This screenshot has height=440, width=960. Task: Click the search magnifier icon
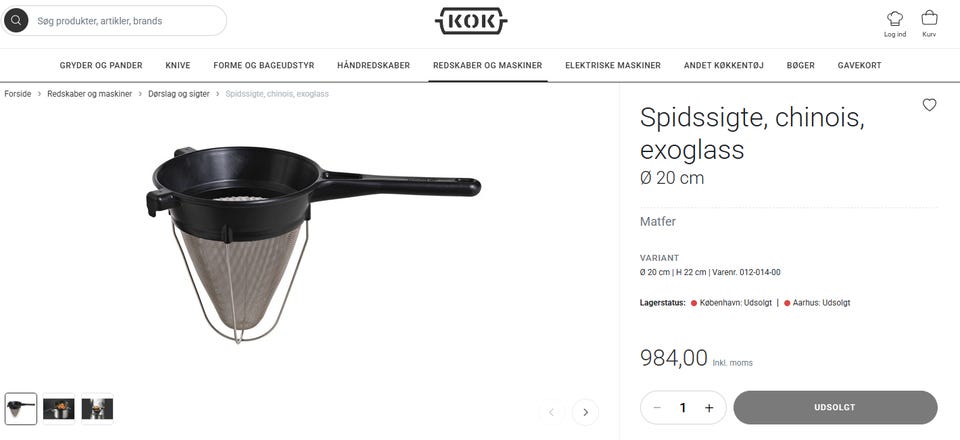pyautogui.click(x=16, y=21)
